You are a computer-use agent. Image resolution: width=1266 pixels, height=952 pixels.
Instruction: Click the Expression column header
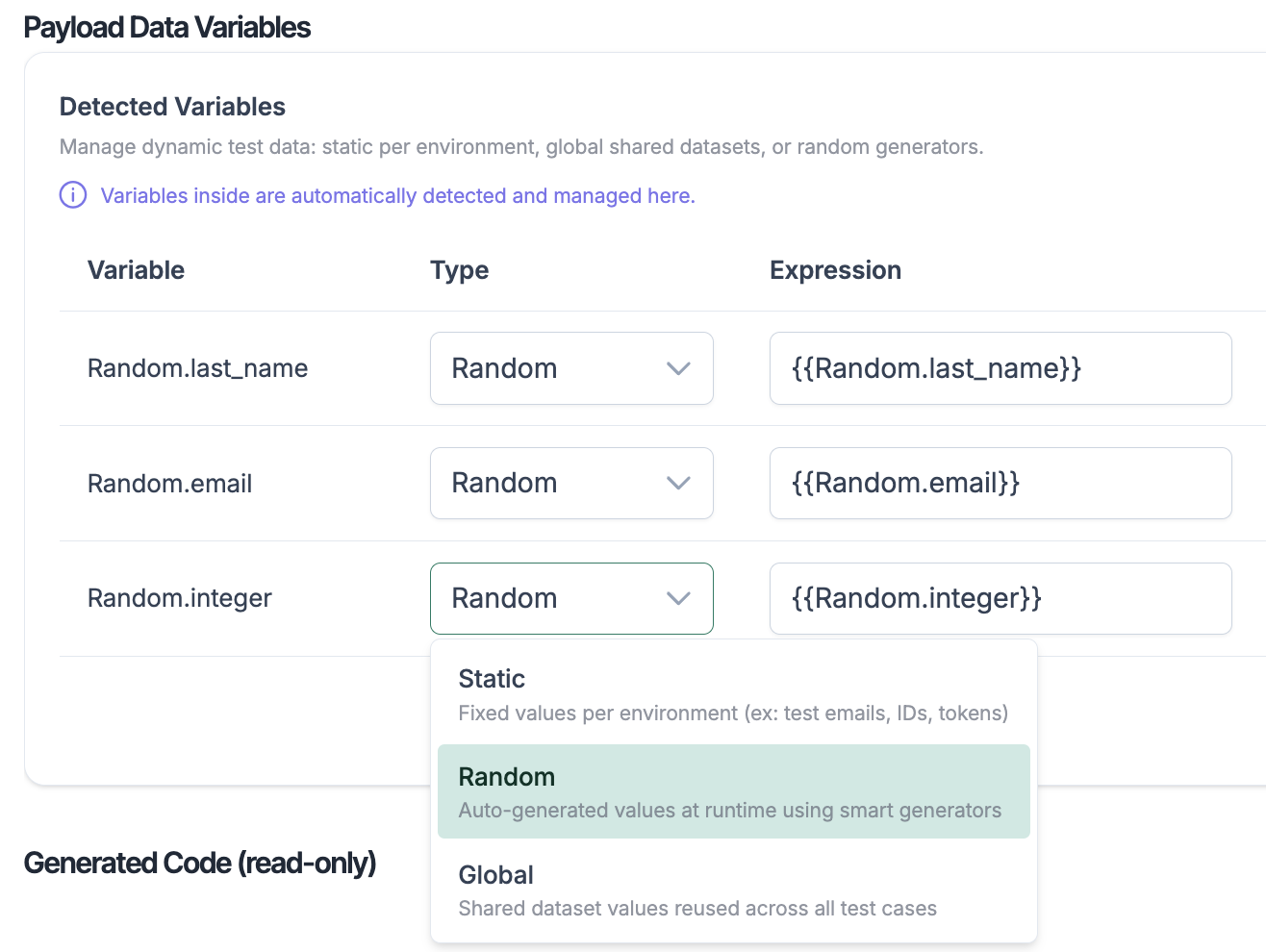(835, 270)
